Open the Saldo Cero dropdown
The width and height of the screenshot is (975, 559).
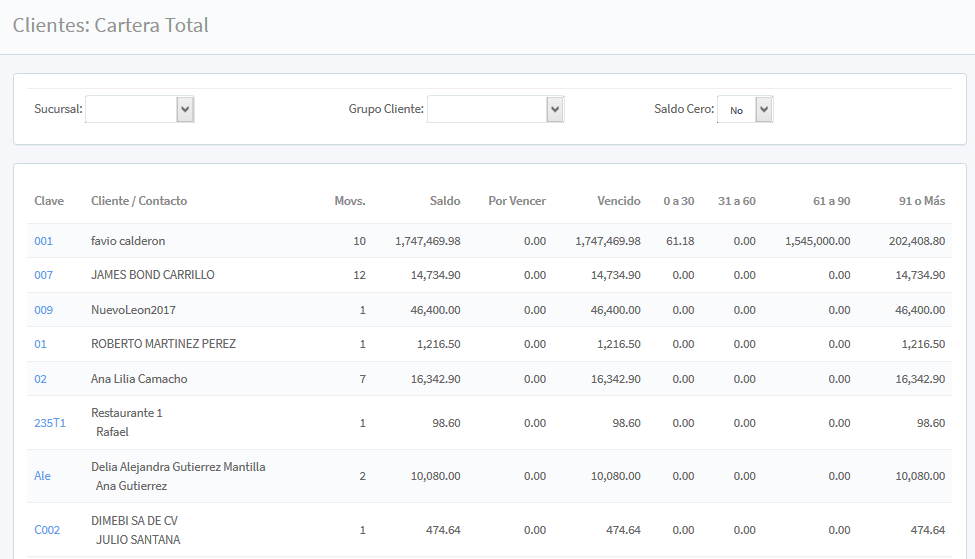(745, 110)
